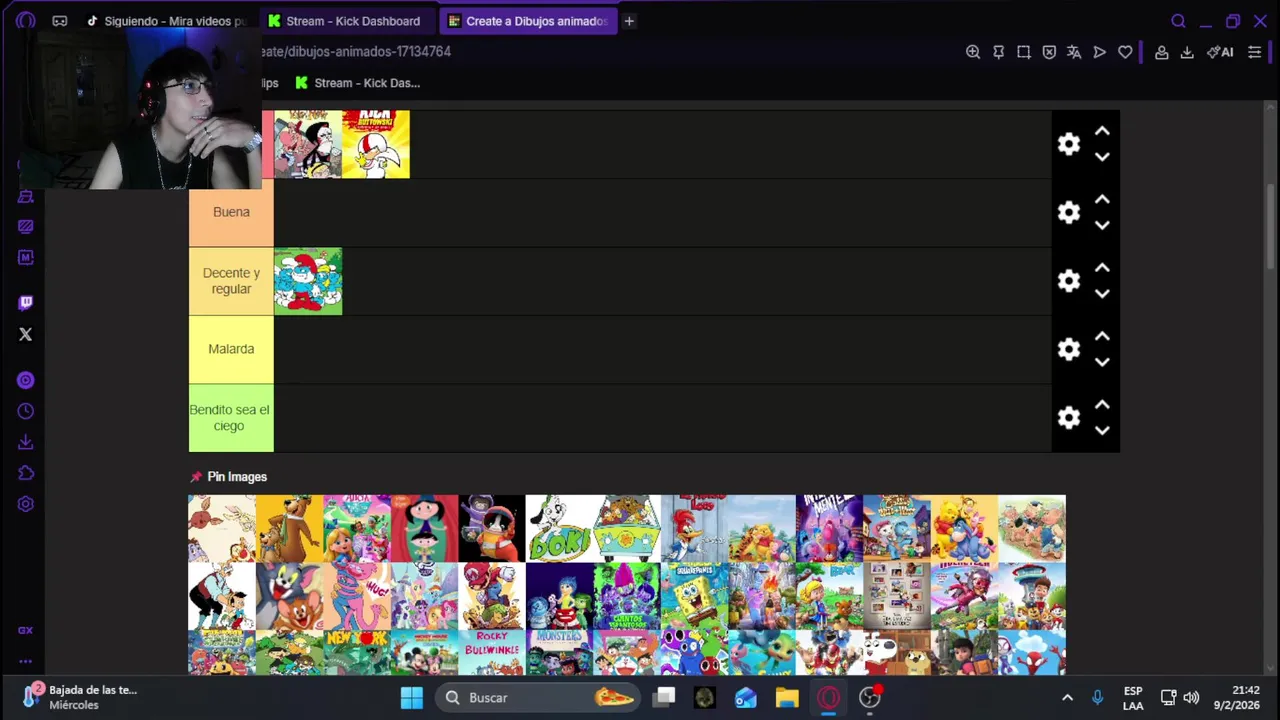Open Twitch in the browser sidebar
Image resolution: width=1280 pixels, height=720 pixels.
point(26,302)
